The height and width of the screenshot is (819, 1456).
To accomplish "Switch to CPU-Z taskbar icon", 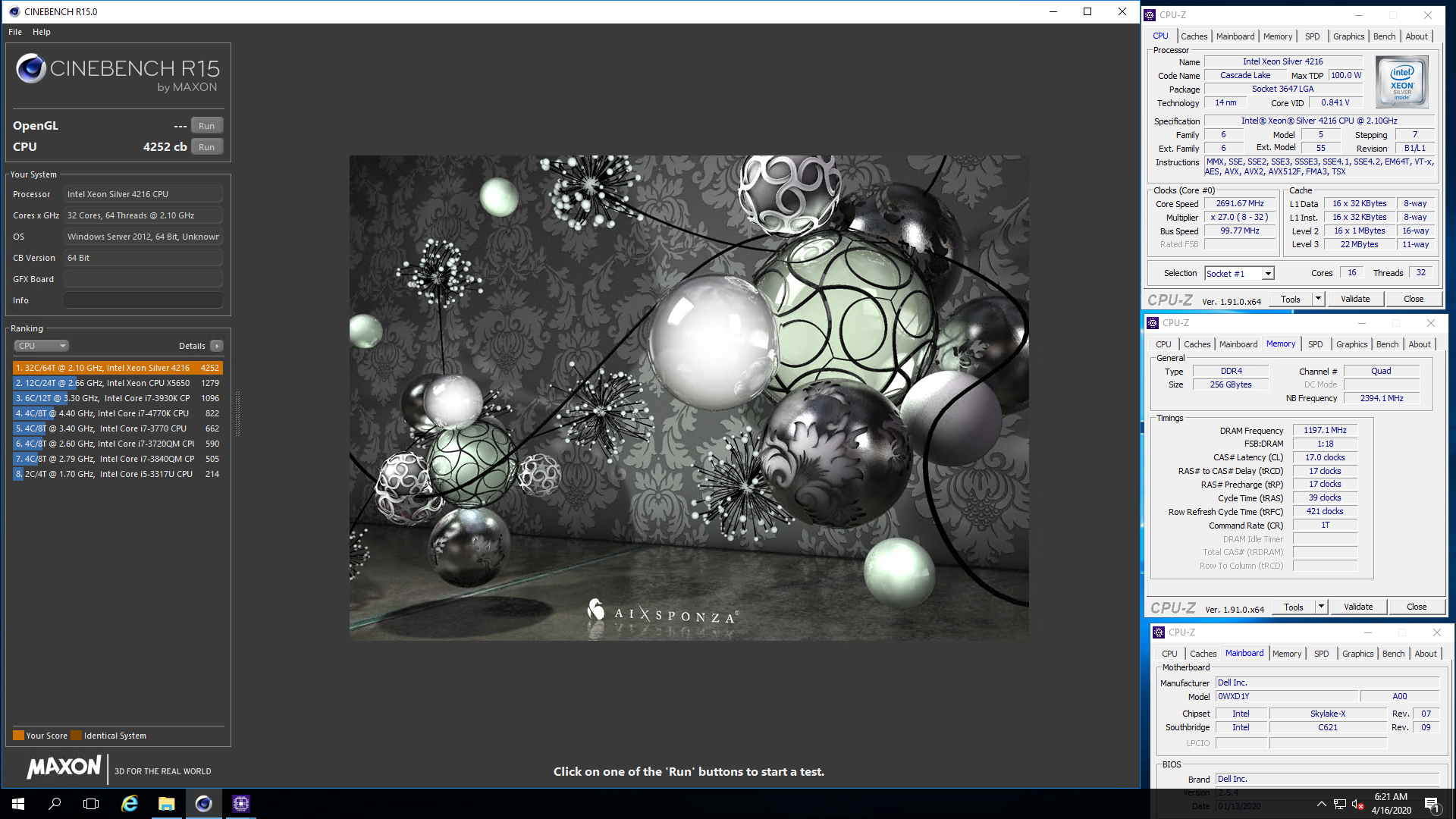I will click(x=240, y=804).
